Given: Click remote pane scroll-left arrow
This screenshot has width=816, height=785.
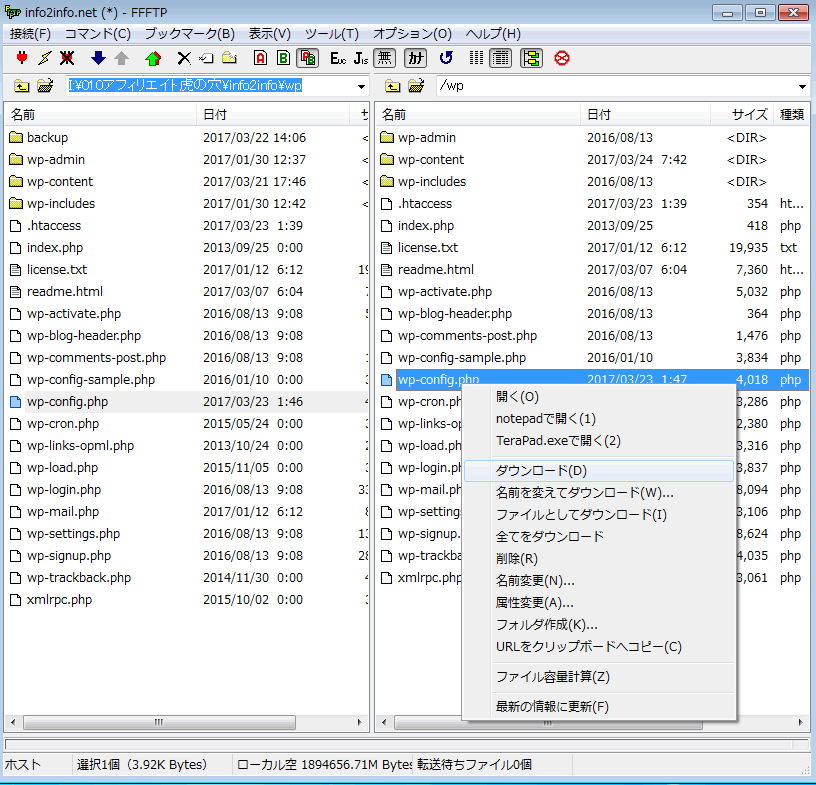Looking at the screenshot, I should coord(384,722).
